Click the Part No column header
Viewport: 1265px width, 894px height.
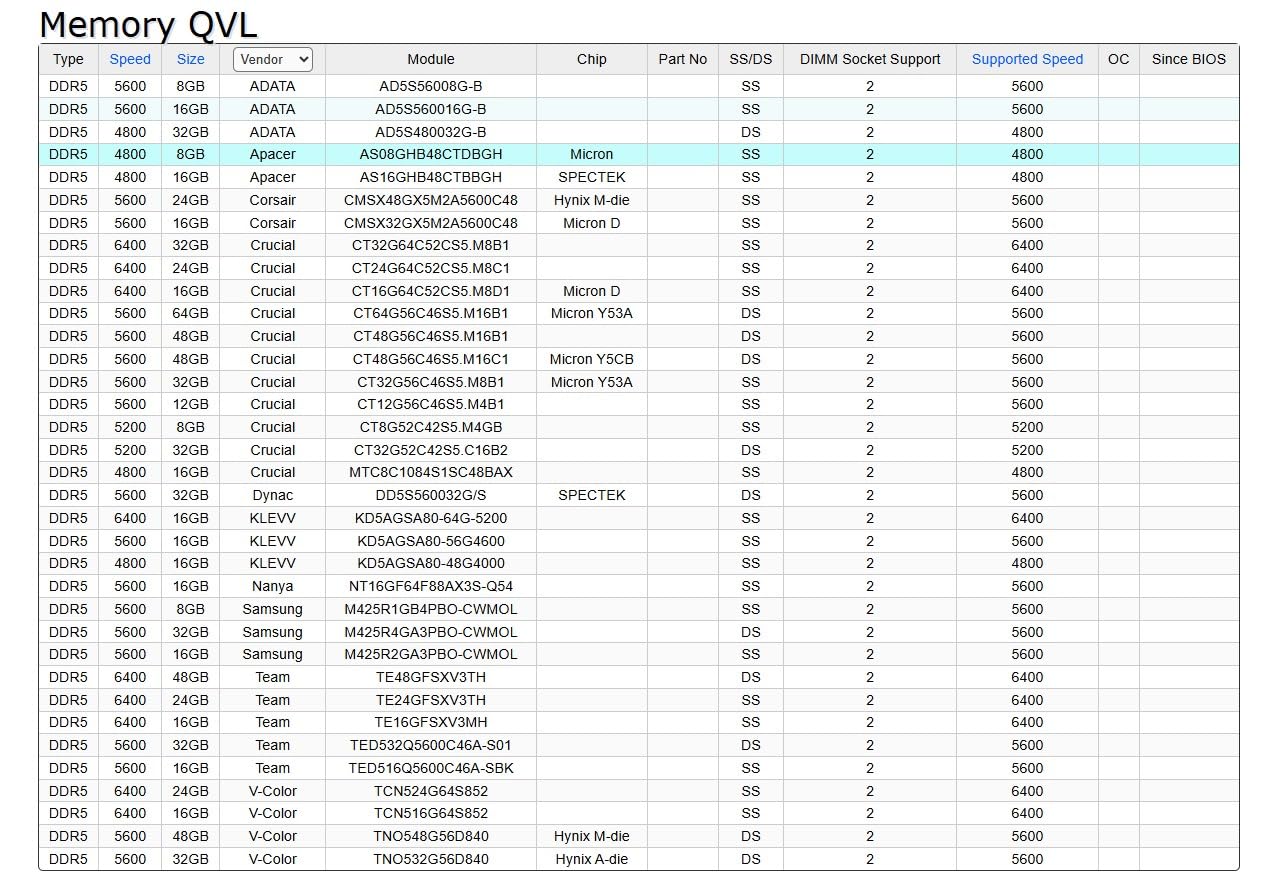683,59
